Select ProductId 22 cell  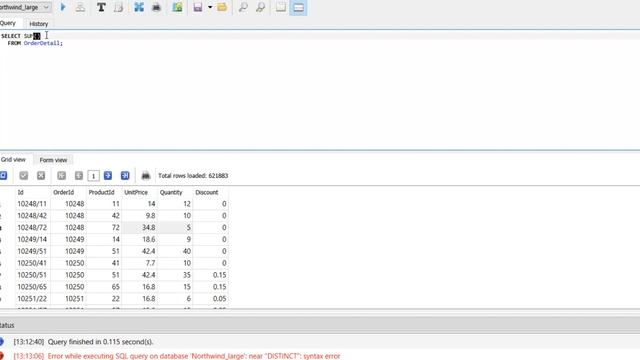click(x=104, y=298)
